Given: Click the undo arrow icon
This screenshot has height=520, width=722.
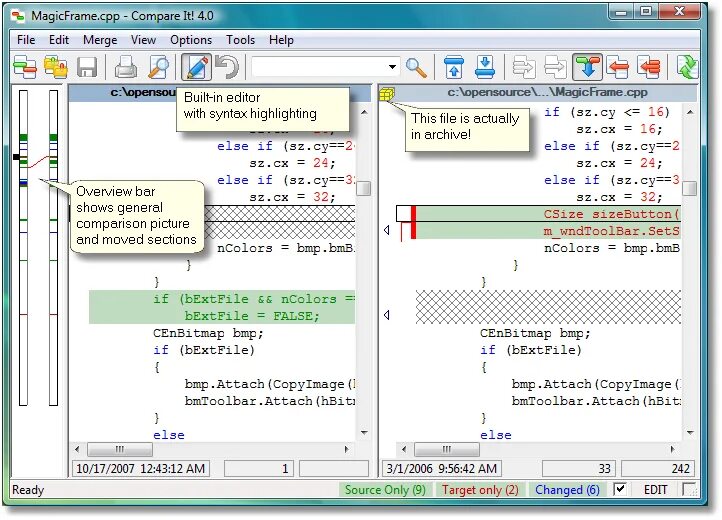Looking at the screenshot, I should tap(227, 67).
